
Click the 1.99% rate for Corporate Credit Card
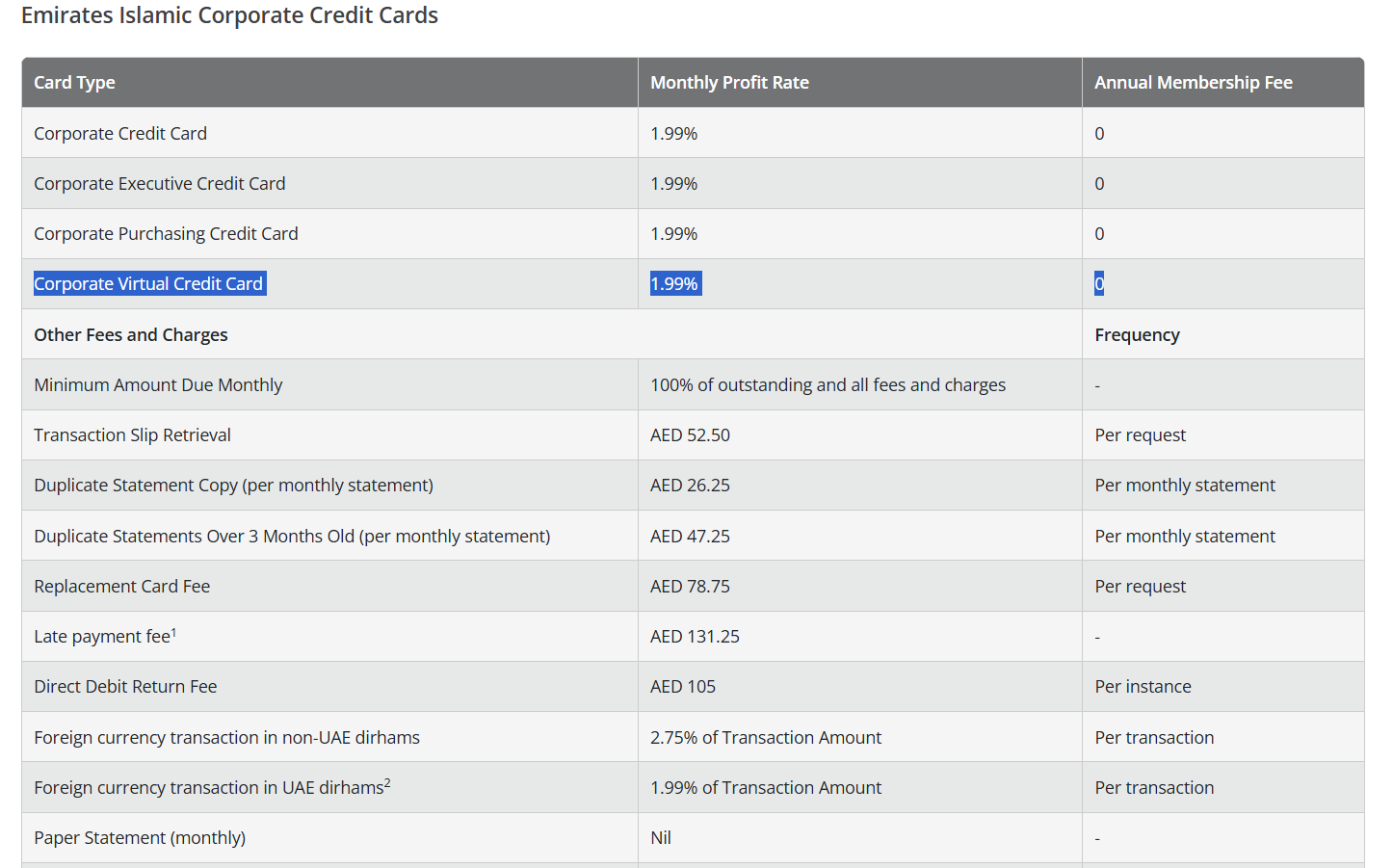tap(673, 134)
